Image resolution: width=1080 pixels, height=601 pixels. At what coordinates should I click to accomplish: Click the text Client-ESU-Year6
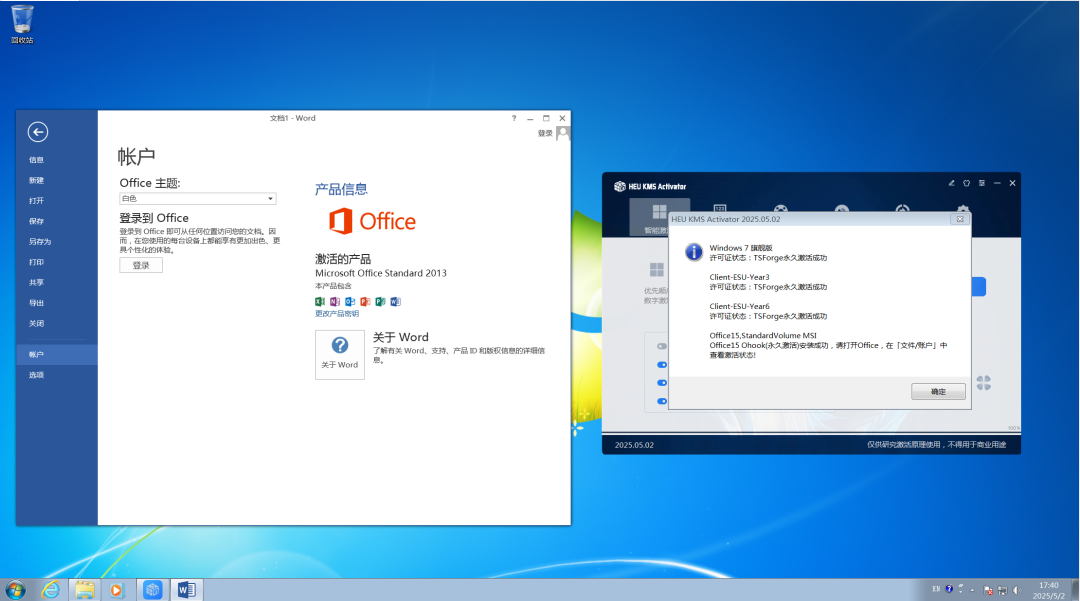[x=740, y=306]
